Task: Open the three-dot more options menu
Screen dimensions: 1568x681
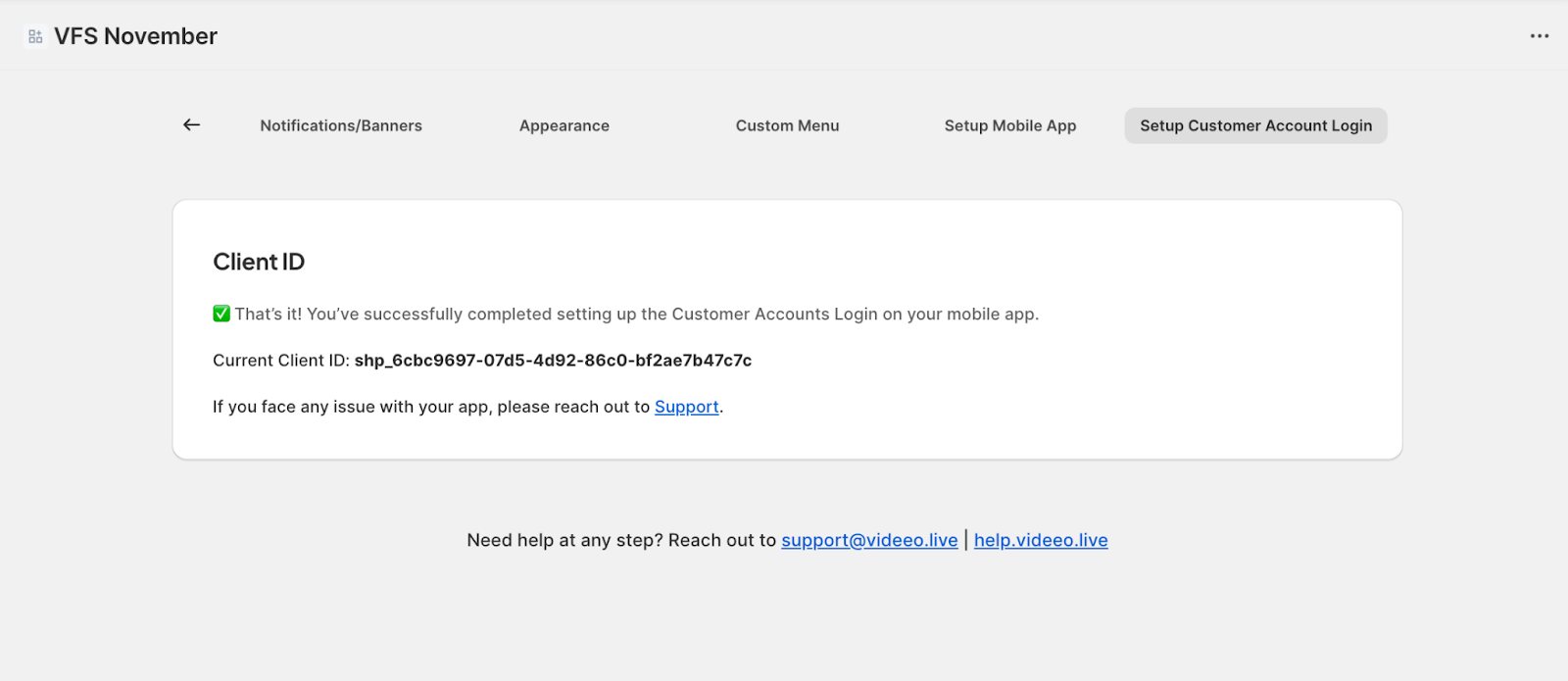Action: (x=1540, y=36)
